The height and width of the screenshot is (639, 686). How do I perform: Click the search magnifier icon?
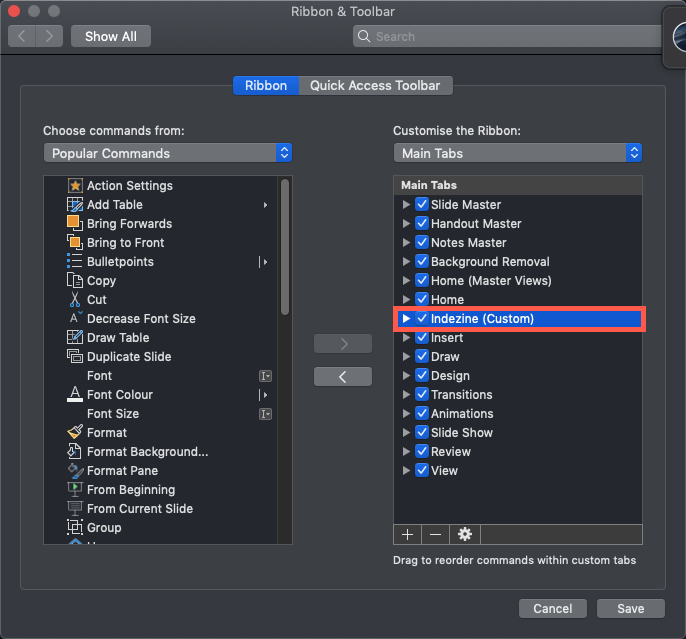[x=364, y=36]
